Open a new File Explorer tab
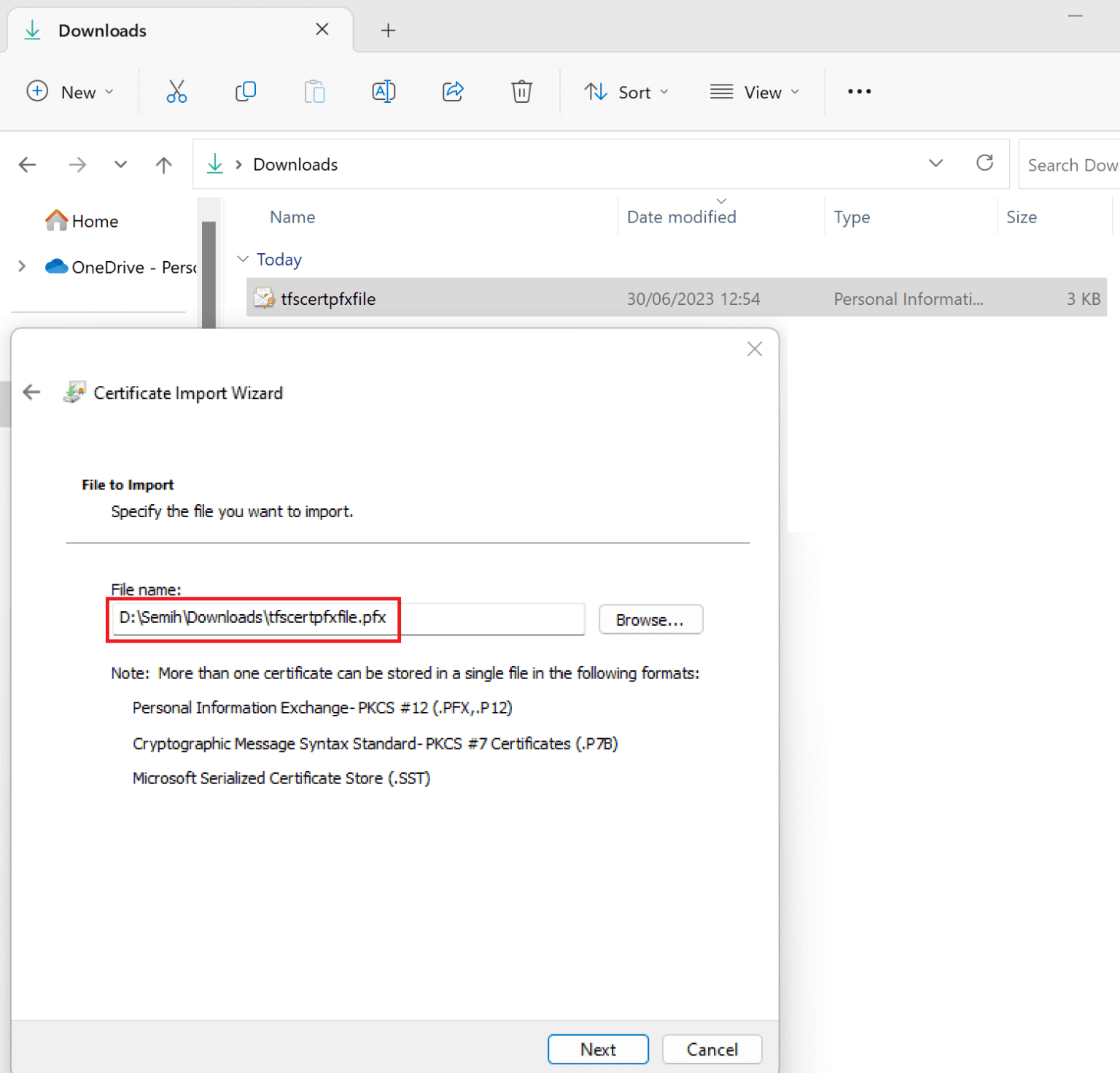This screenshot has width=1120, height=1073. 388,30
